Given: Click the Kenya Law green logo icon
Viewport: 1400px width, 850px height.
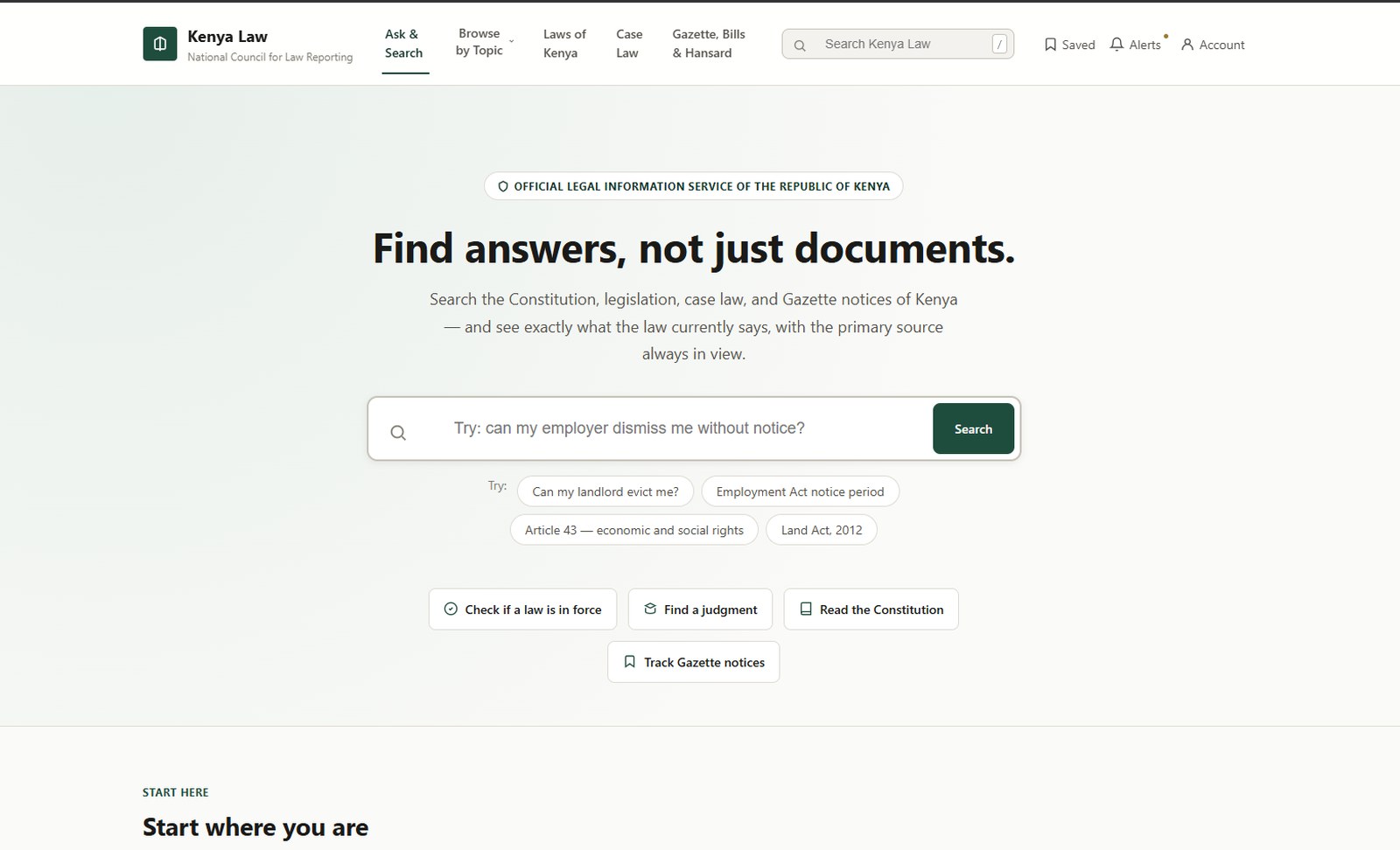Looking at the screenshot, I should (x=160, y=44).
